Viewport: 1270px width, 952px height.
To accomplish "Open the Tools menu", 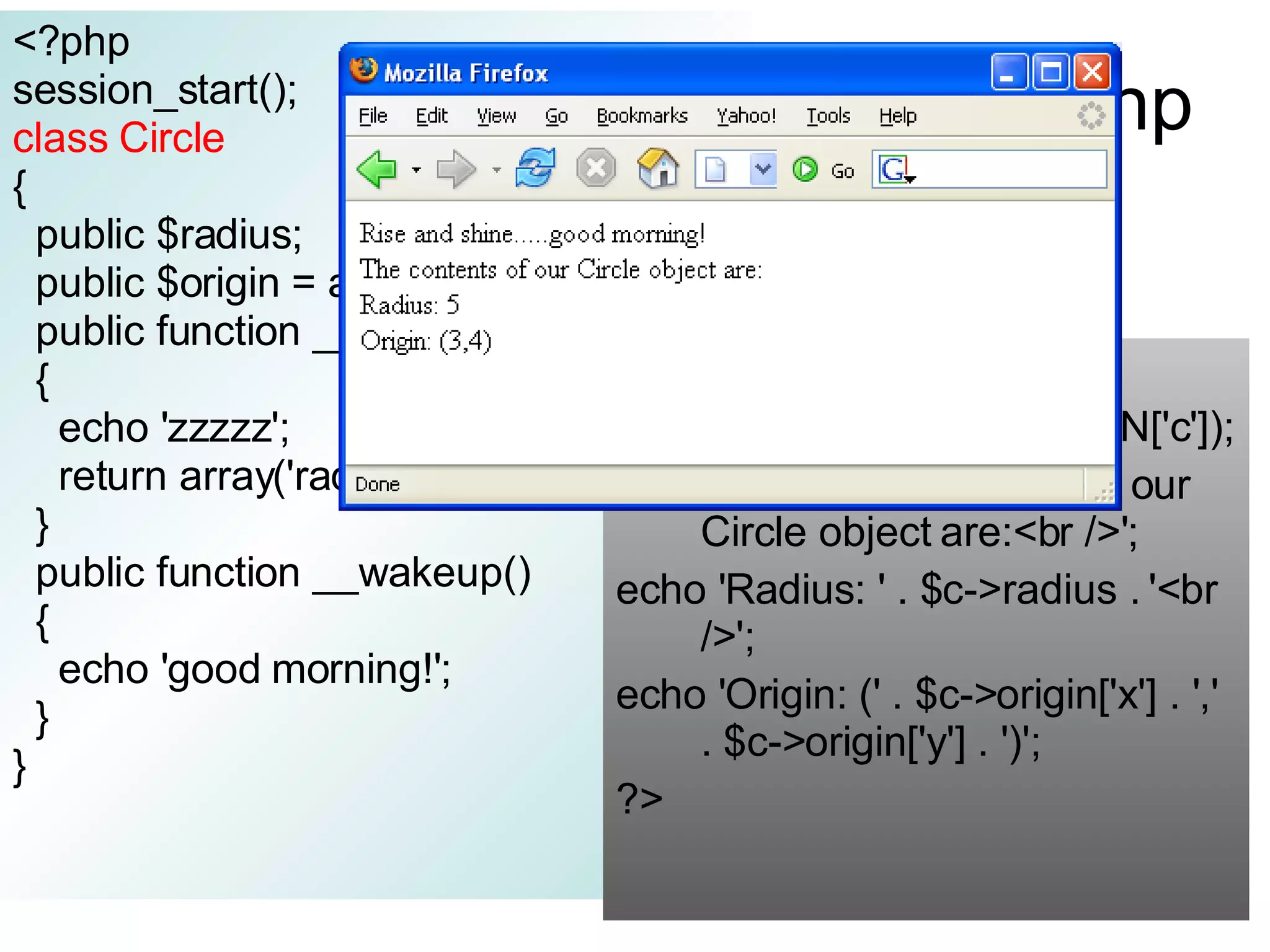I will click(x=828, y=116).
